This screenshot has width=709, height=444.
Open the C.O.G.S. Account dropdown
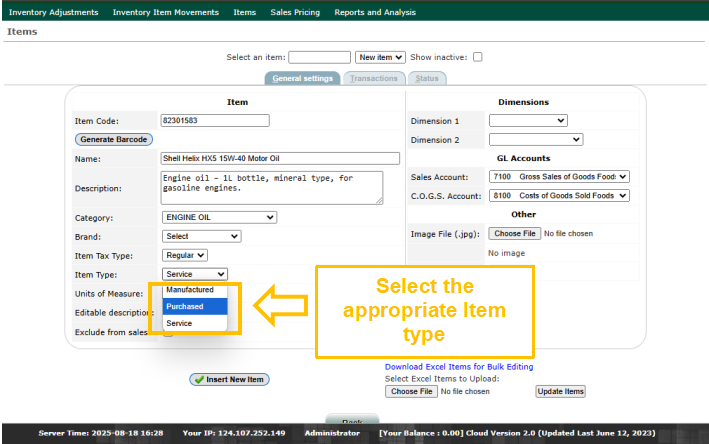click(559, 196)
